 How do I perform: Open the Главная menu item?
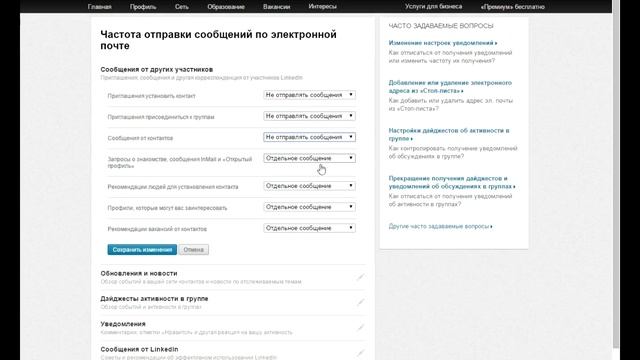[x=100, y=7]
